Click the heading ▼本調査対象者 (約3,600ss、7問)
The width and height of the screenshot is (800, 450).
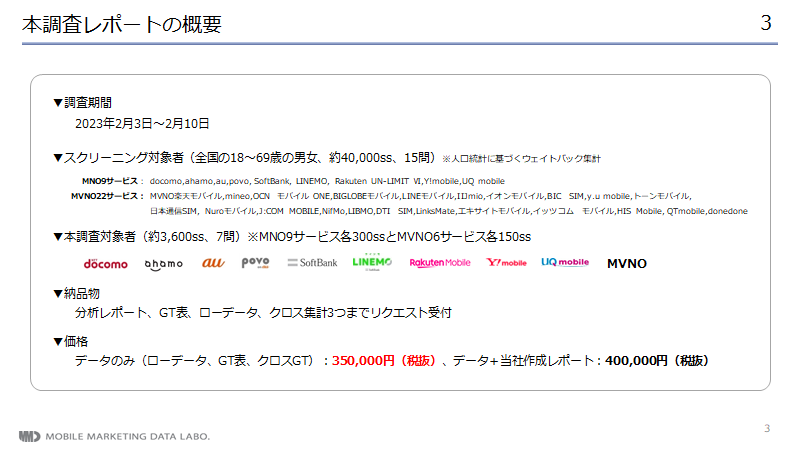point(147,237)
